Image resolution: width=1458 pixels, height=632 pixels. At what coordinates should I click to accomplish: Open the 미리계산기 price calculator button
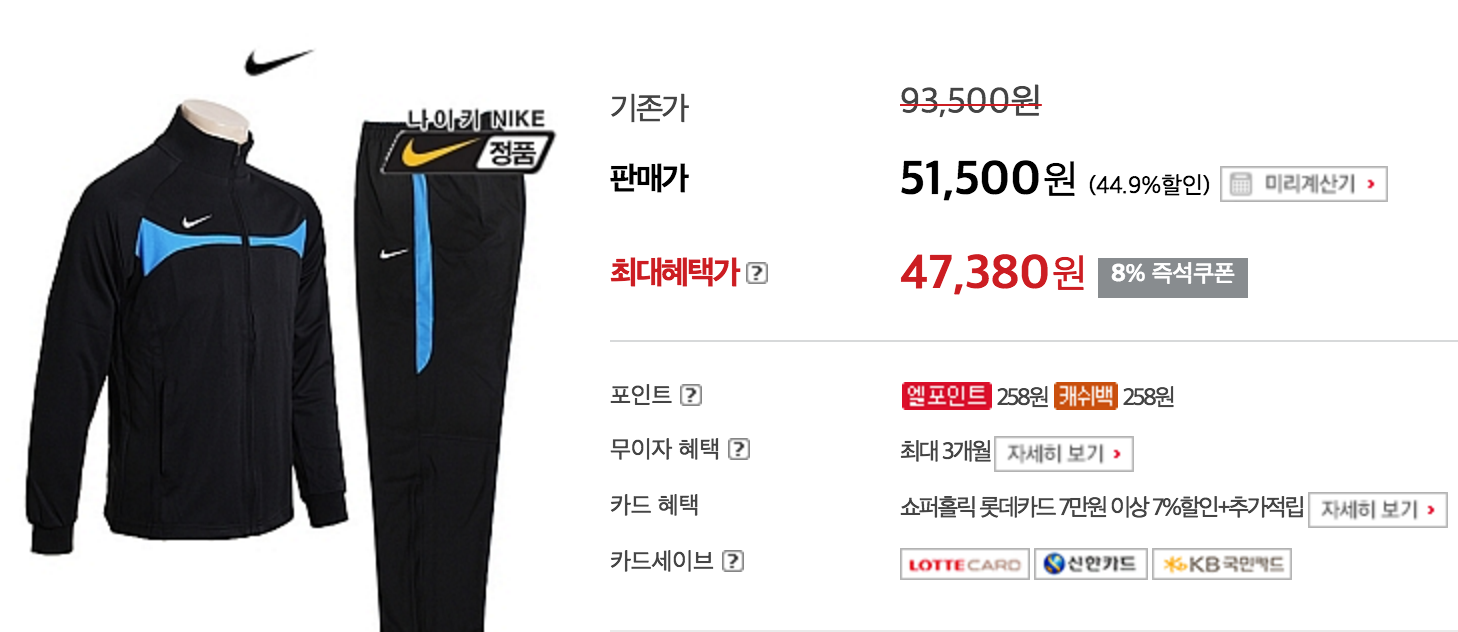(x=1304, y=184)
